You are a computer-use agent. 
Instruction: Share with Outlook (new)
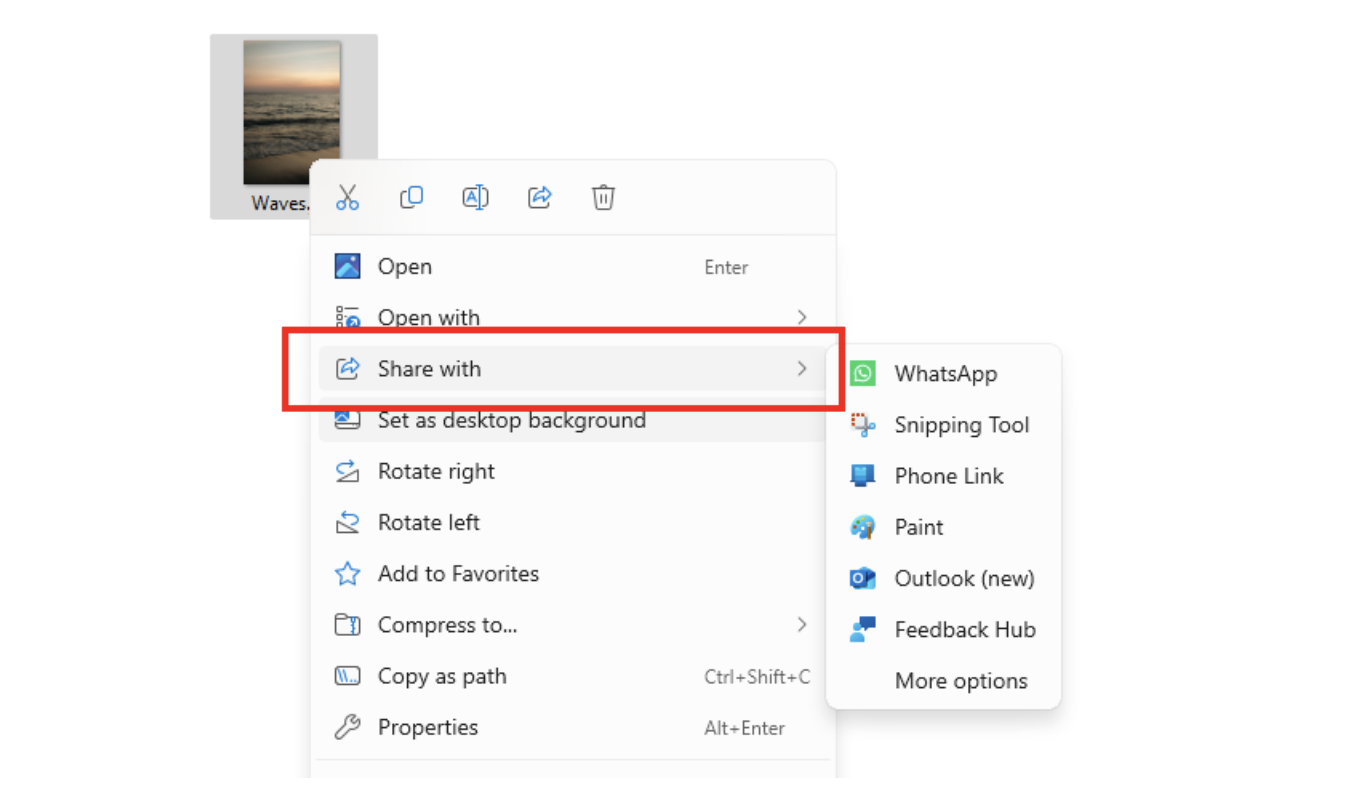point(943,578)
